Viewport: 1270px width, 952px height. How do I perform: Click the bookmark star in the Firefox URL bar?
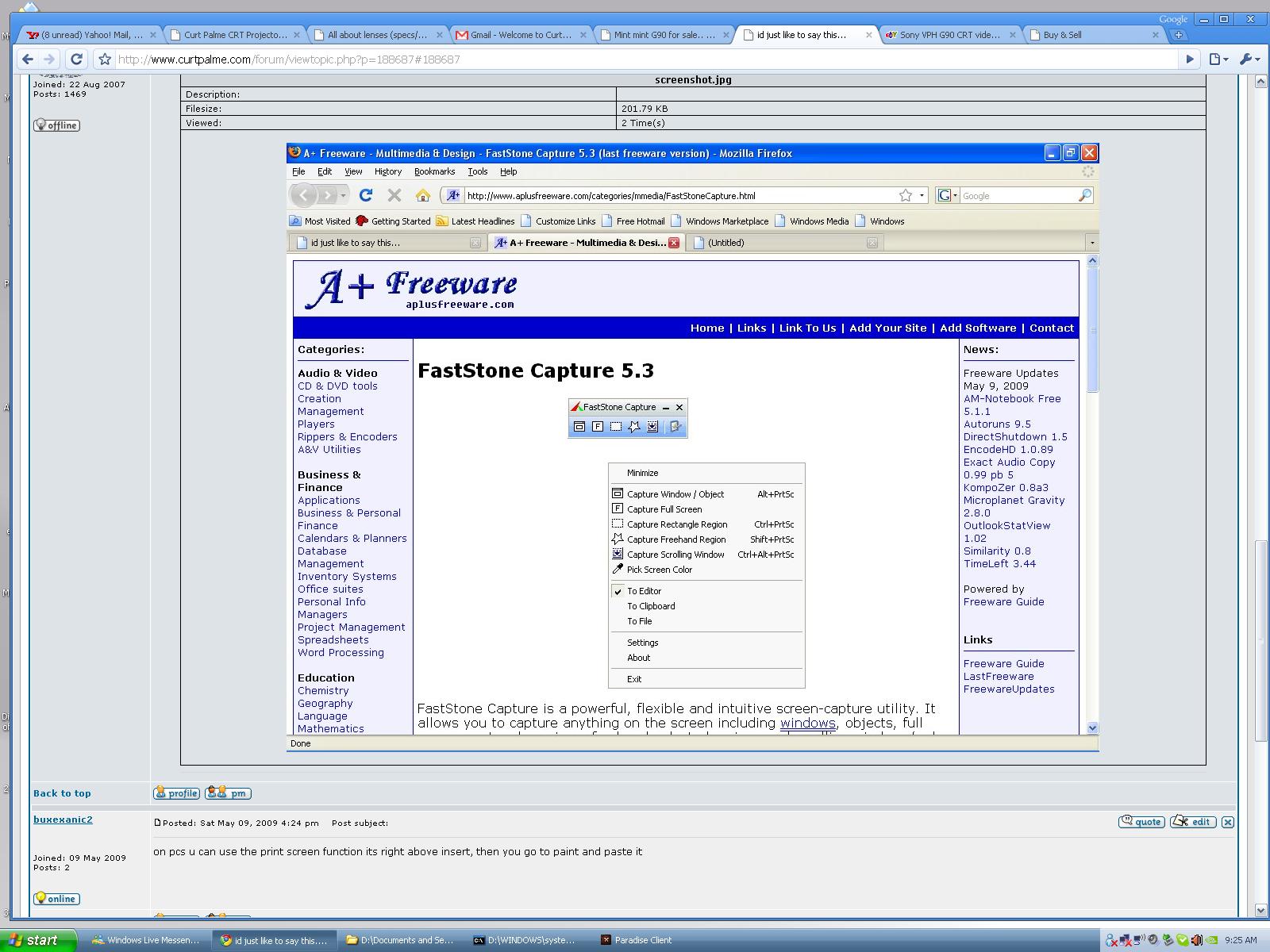[x=906, y=195]
